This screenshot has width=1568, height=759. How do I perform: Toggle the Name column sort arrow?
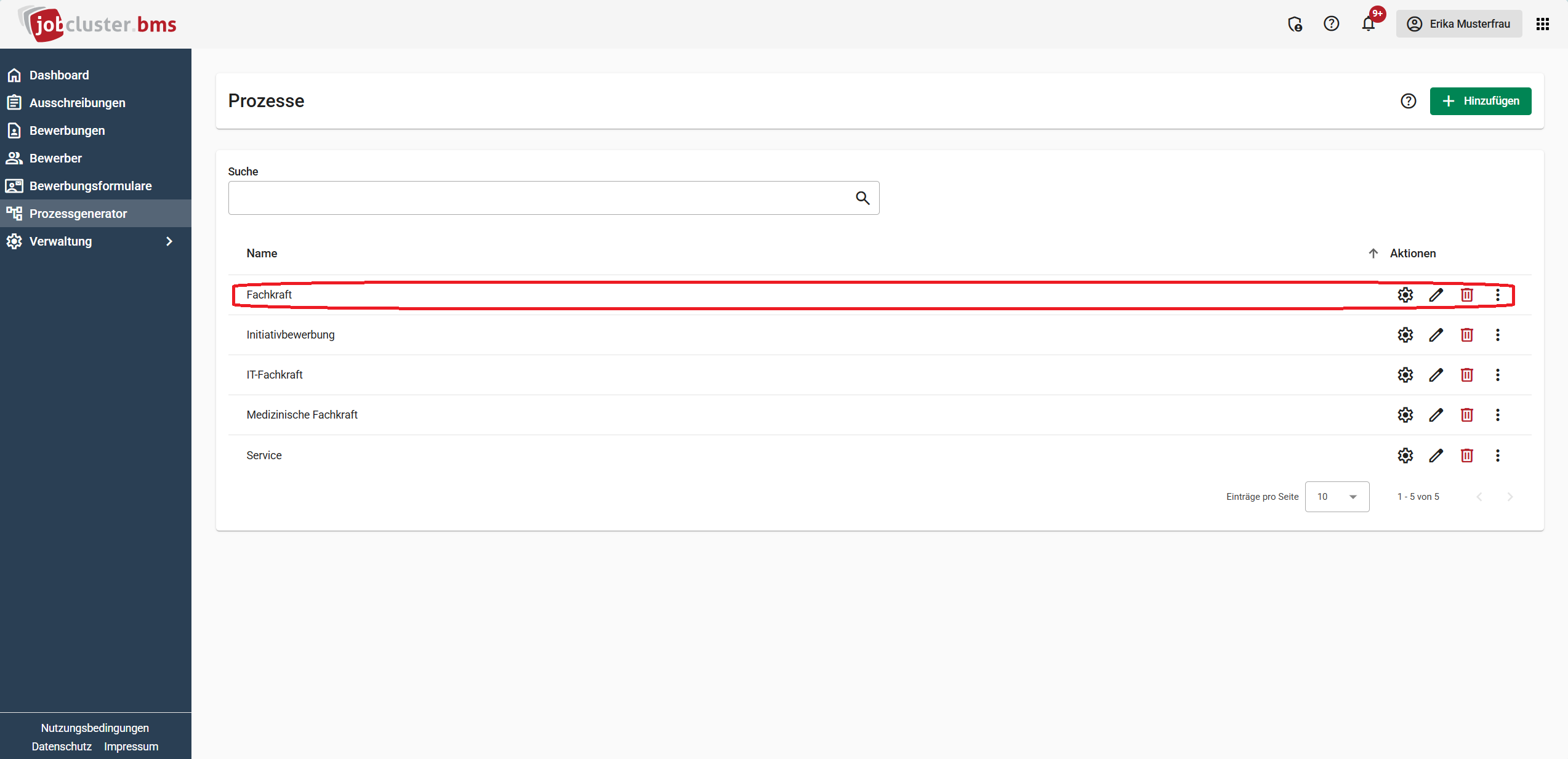[1373, 254]
